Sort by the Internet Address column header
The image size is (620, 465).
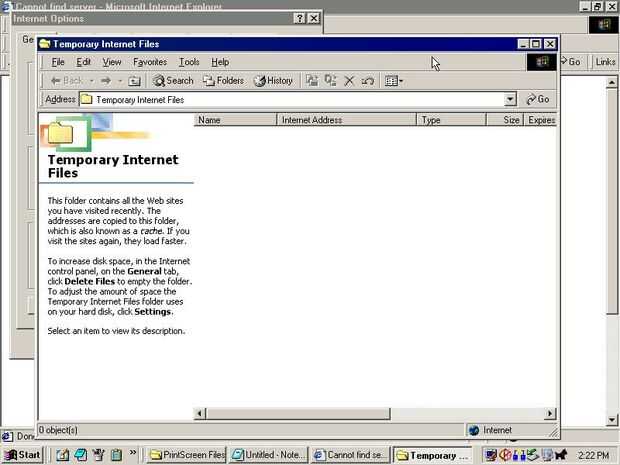pyautogui.click(x=347, y=120)
